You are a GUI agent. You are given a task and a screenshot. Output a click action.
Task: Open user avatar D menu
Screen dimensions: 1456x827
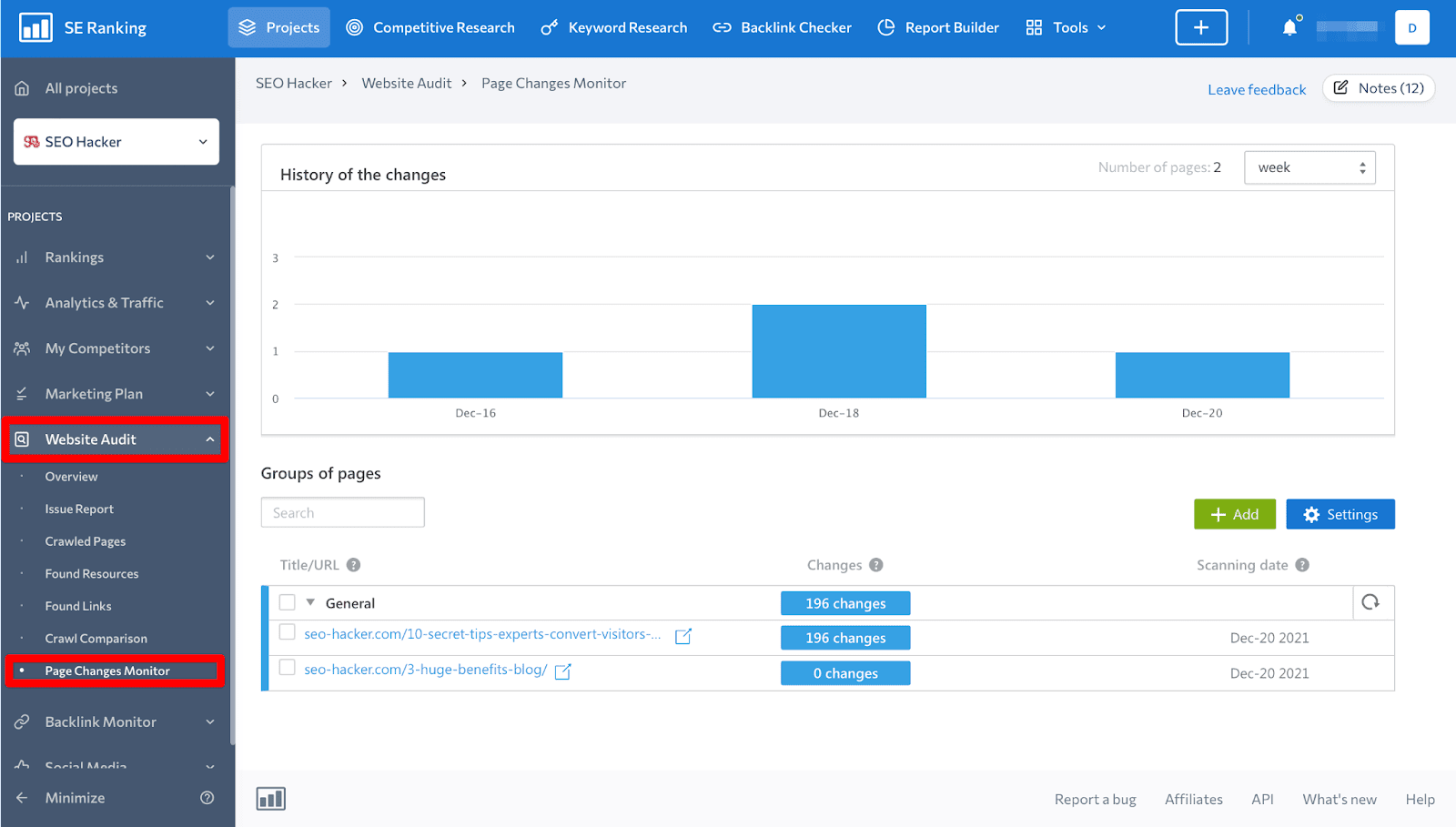[x=1411, y=27]
